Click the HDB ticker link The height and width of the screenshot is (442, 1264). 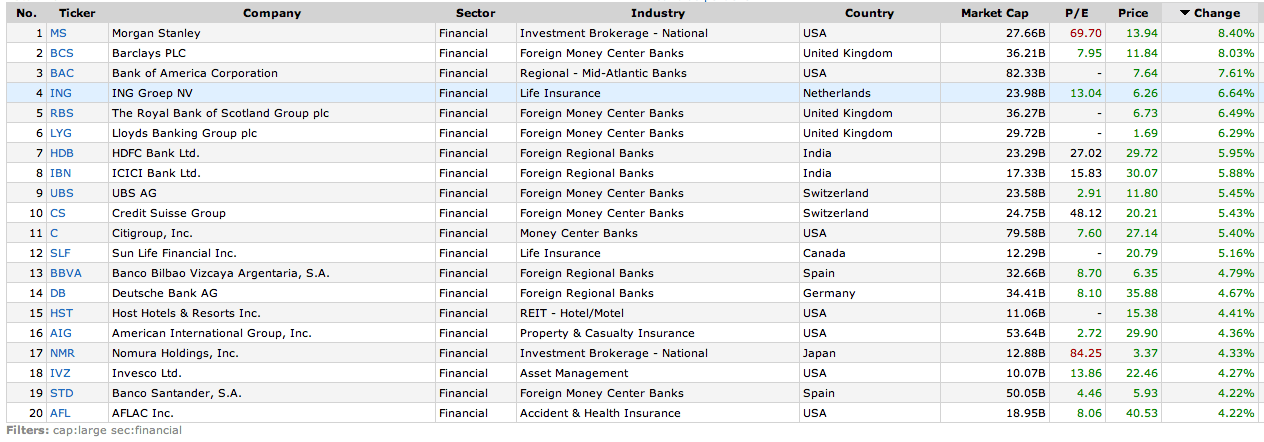[x=62, y=153]
